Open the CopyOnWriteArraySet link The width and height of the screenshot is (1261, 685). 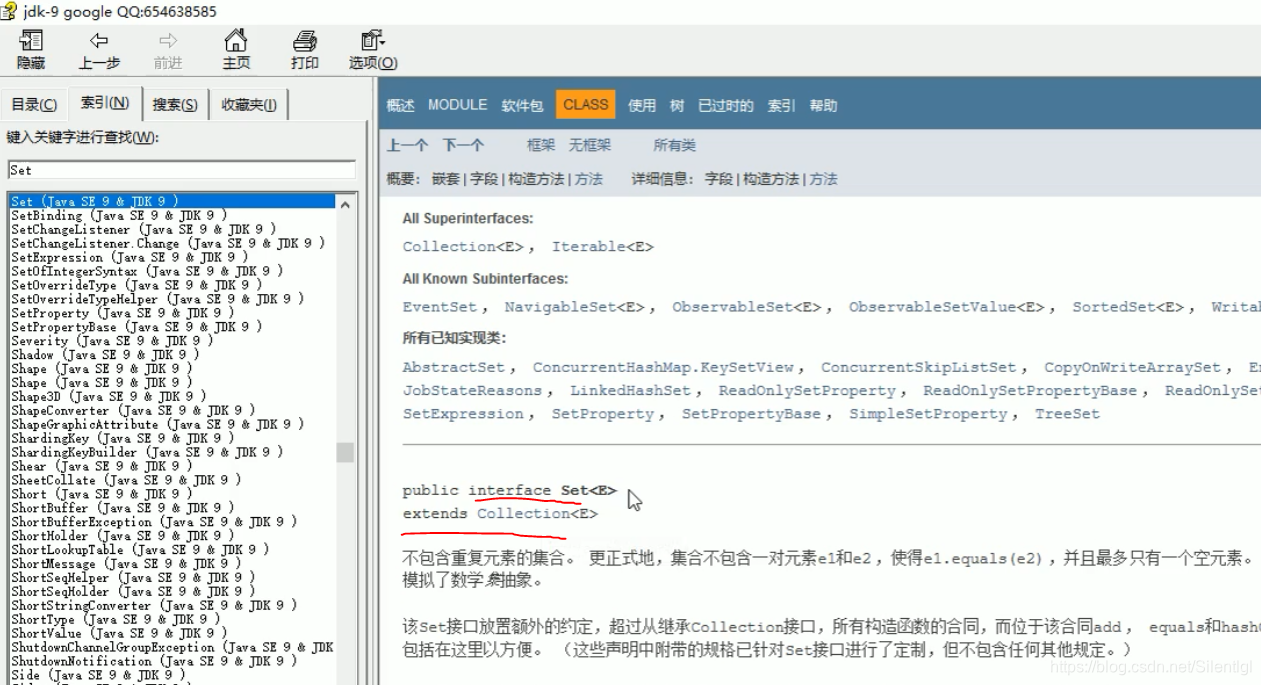1133,367
